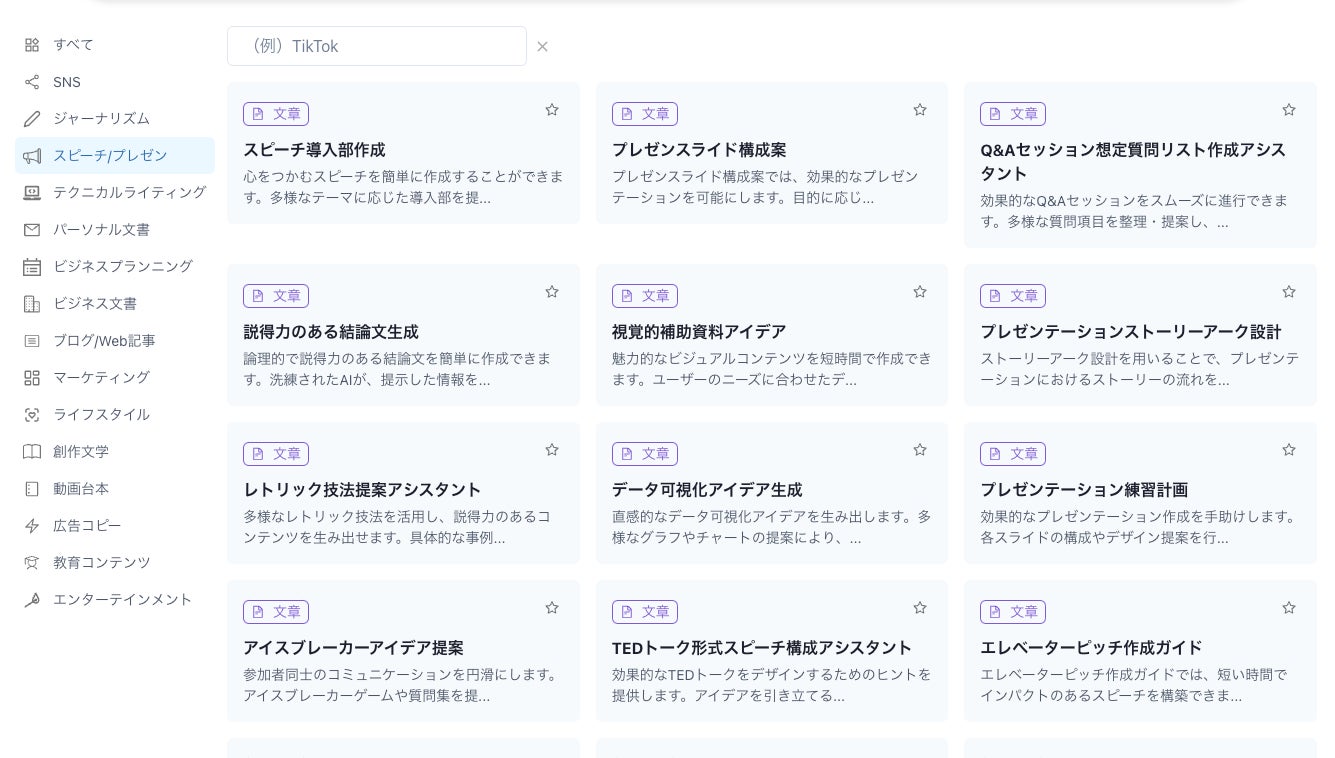This screenshot has height=758, width=1335.
Task: Select the マーケティング category
Action: [101, 377]
